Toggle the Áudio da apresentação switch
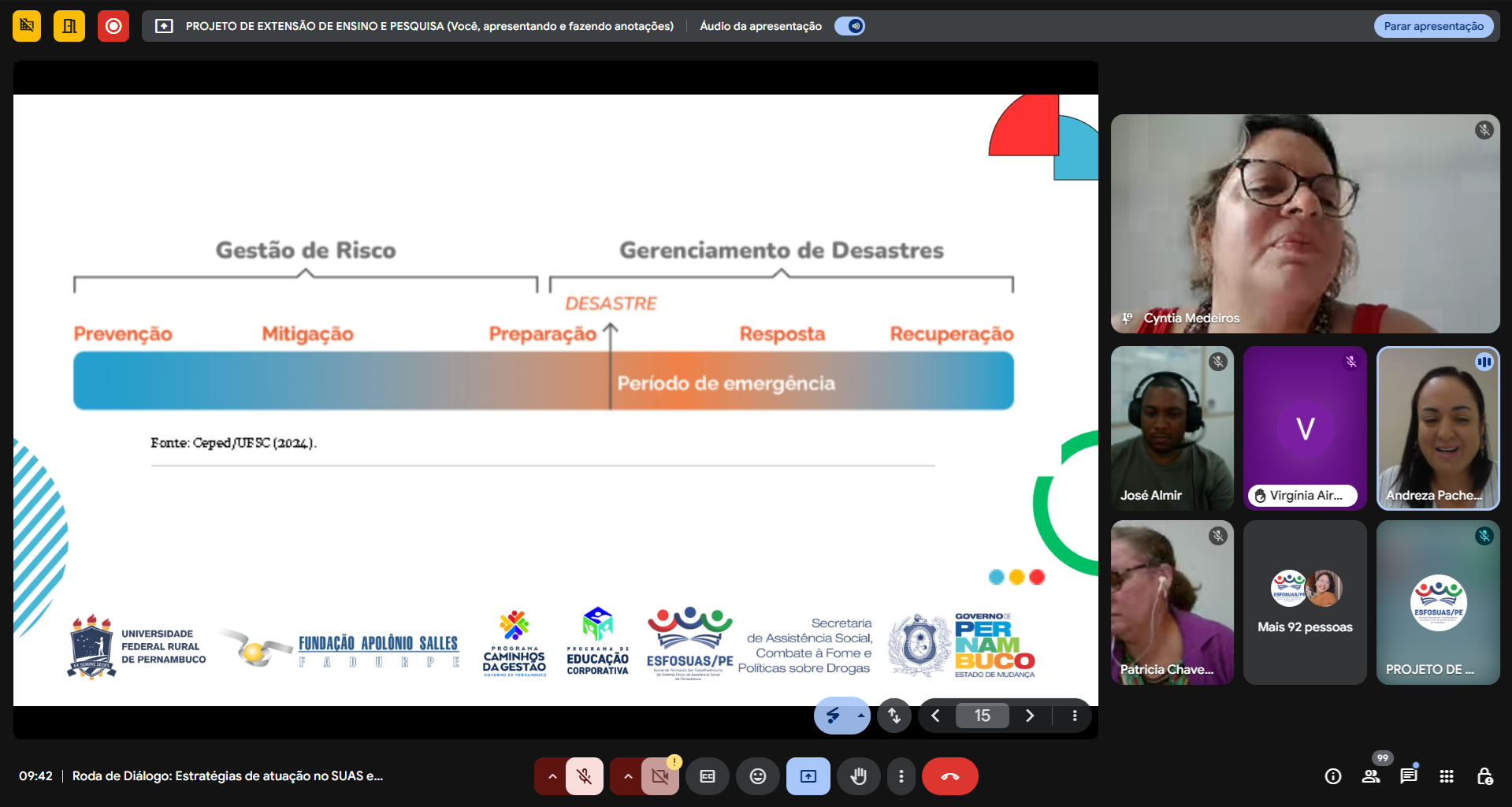The image size is (1512, 807). pyautogui.click(x=849, y=26)
